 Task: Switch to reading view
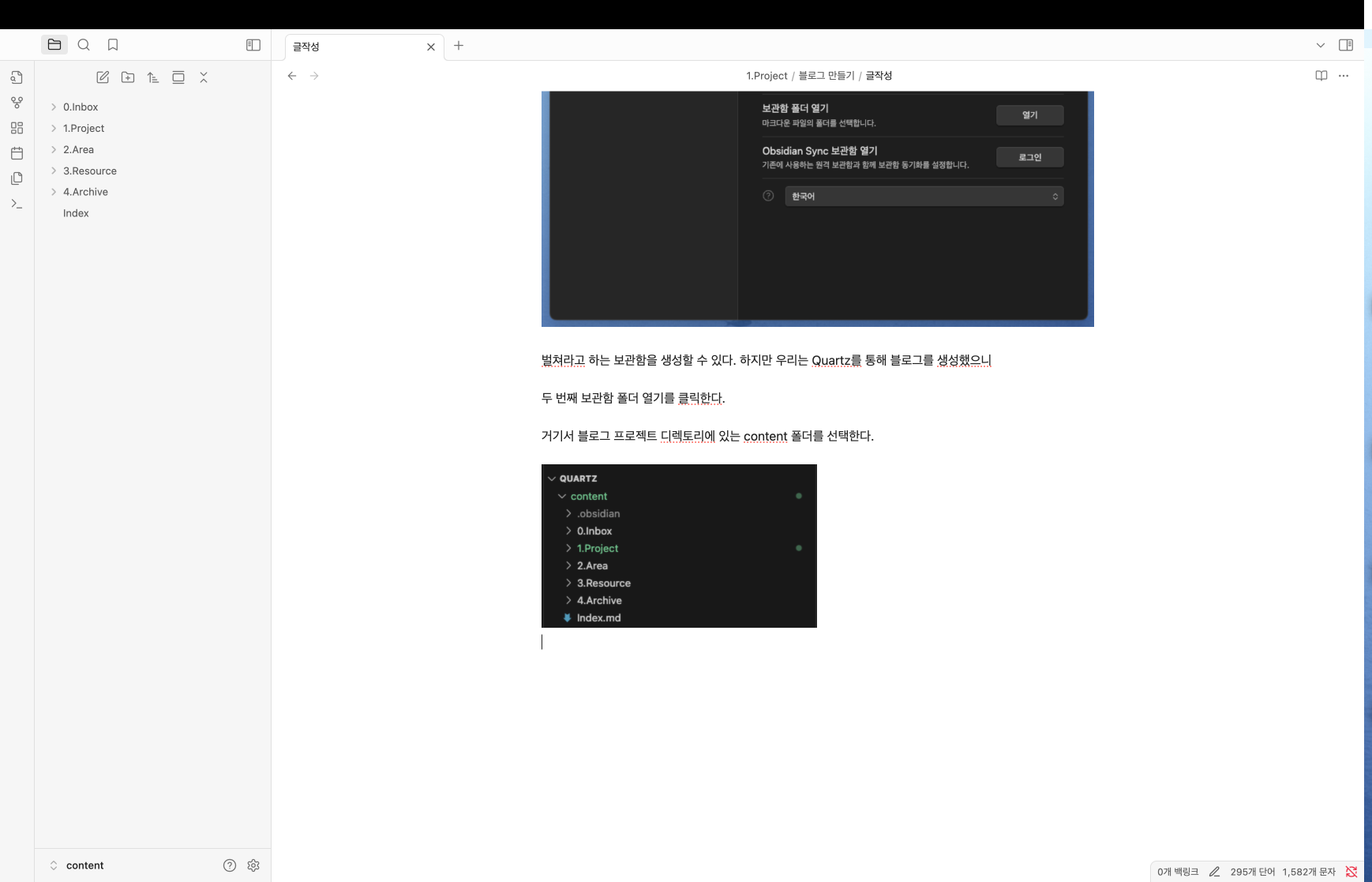1321,76
